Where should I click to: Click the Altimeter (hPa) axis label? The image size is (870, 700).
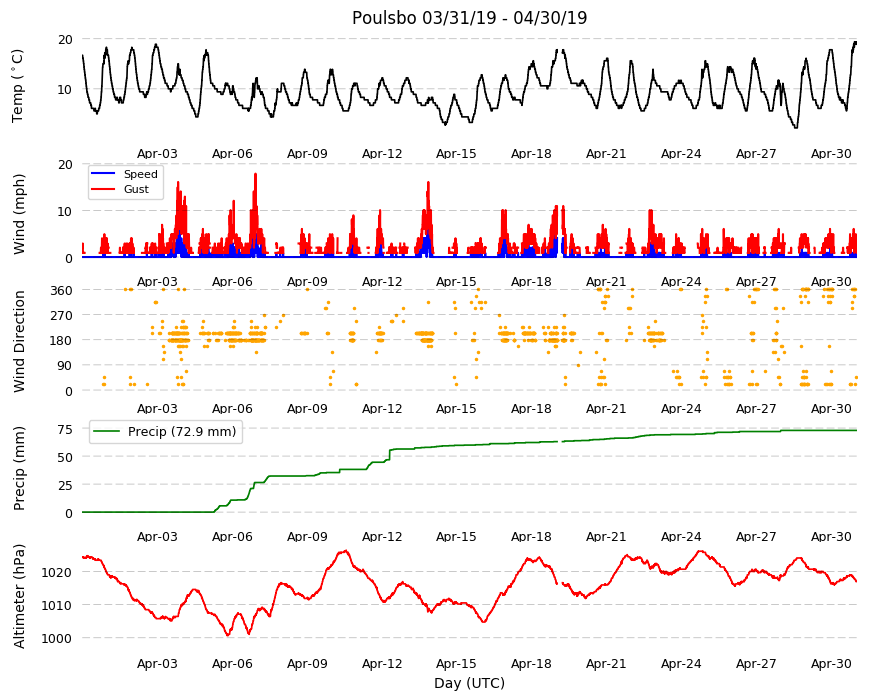[x=19, y=596]
